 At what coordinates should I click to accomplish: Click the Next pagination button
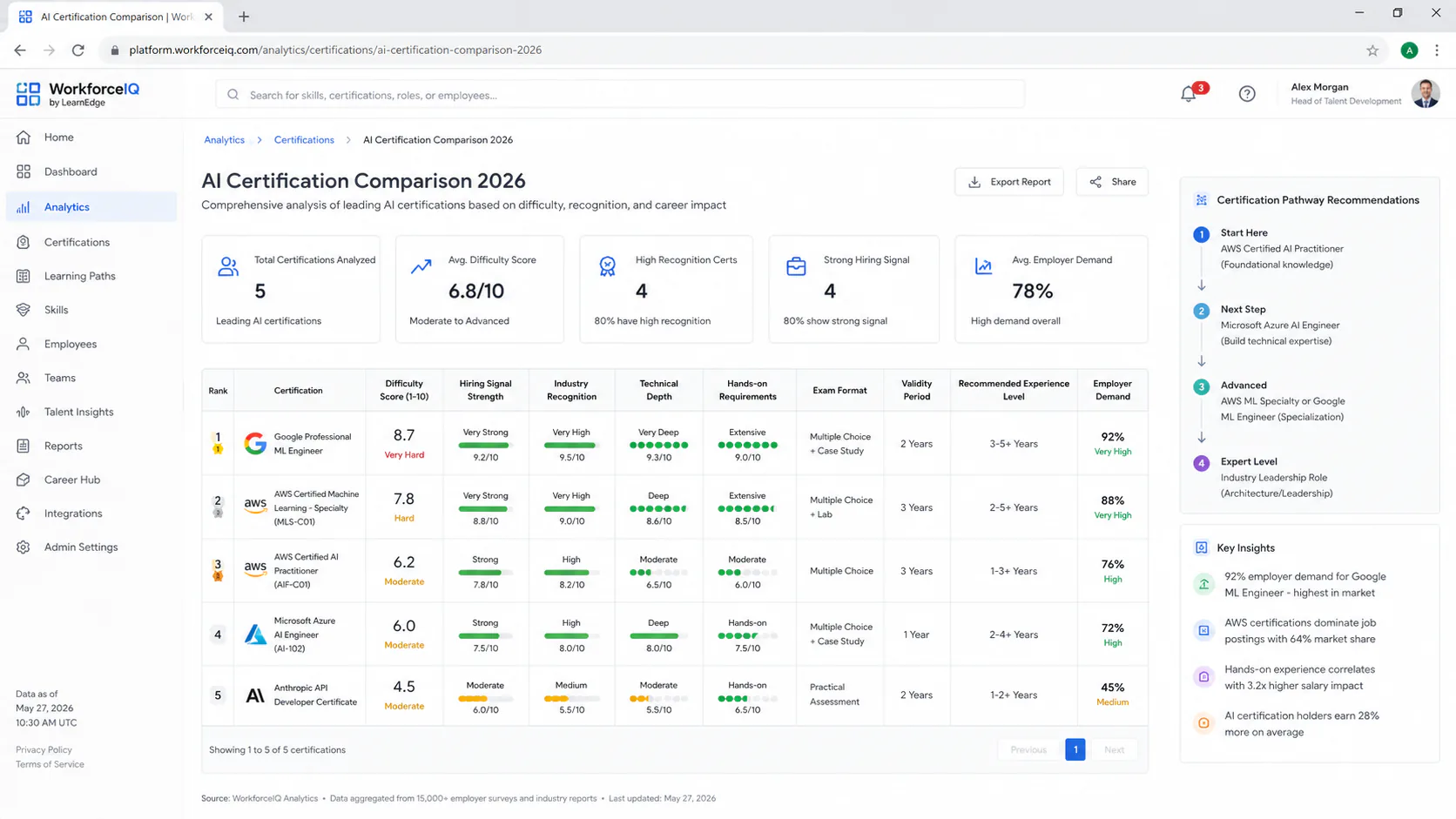tap(1114, 749)
